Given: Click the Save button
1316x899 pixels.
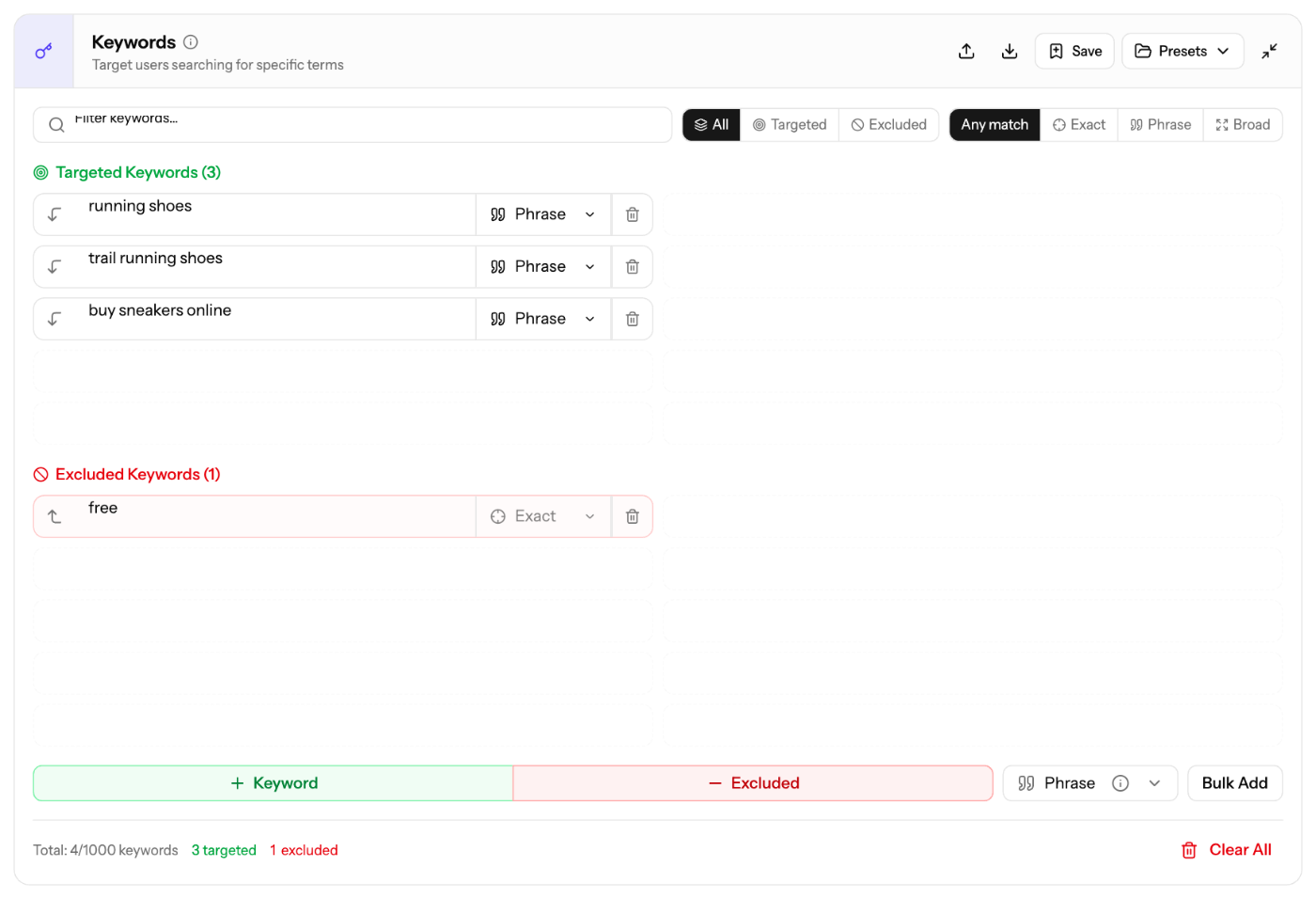Looking at the screenshot, I should [1074, 51].
